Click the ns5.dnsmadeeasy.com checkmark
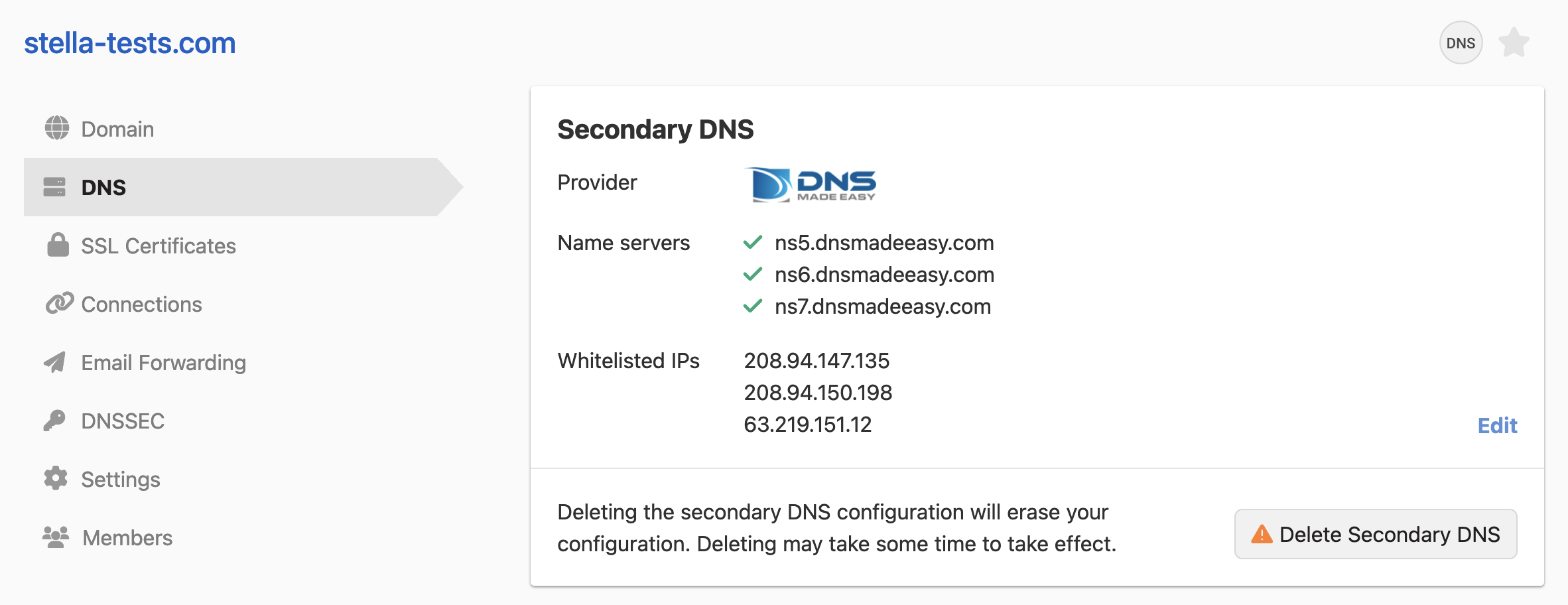The height and width of the screenshot is (605, 1568). pos(753,242)
